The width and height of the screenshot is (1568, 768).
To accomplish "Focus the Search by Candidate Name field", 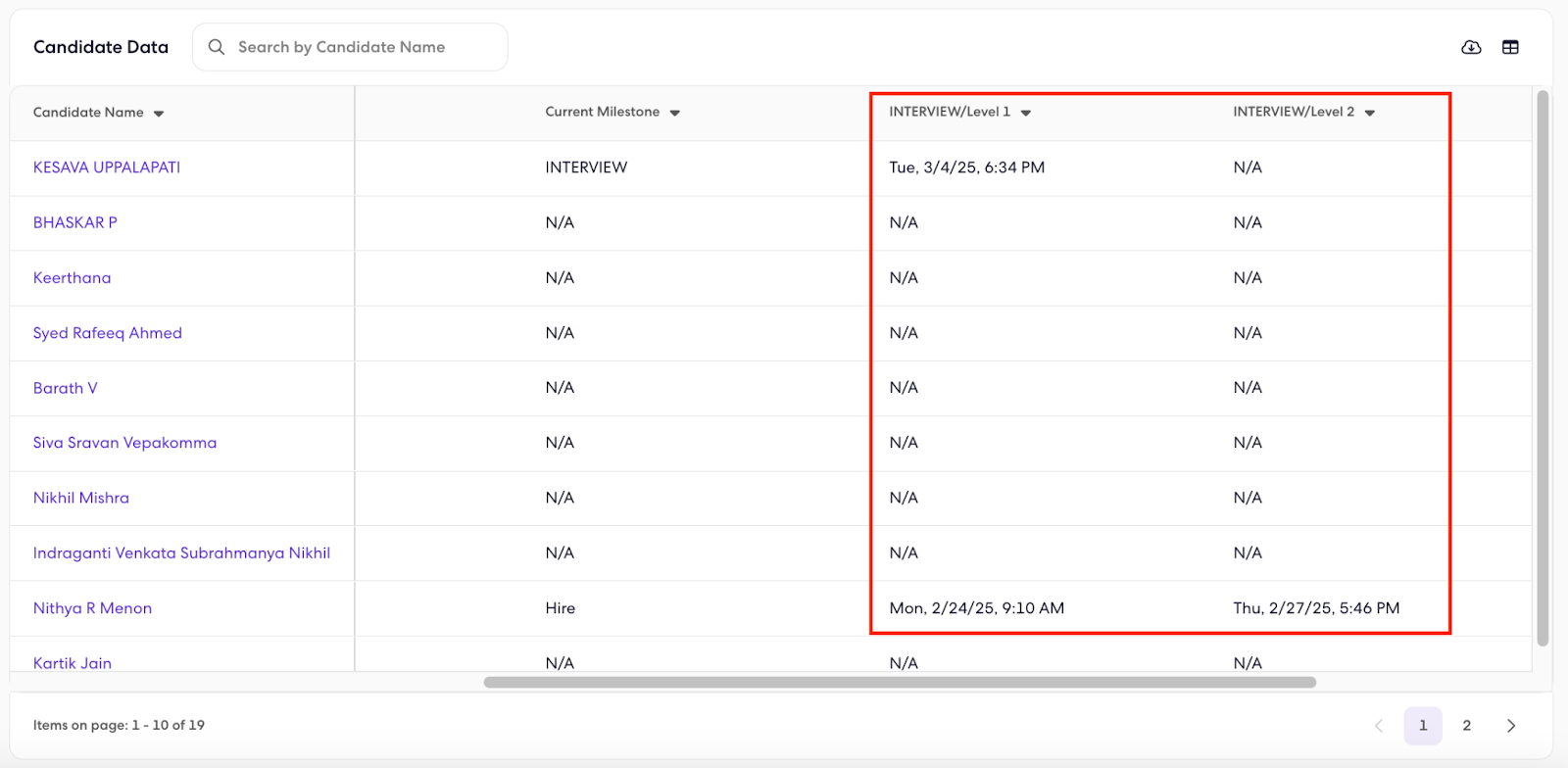I will [x=350, y=47].
